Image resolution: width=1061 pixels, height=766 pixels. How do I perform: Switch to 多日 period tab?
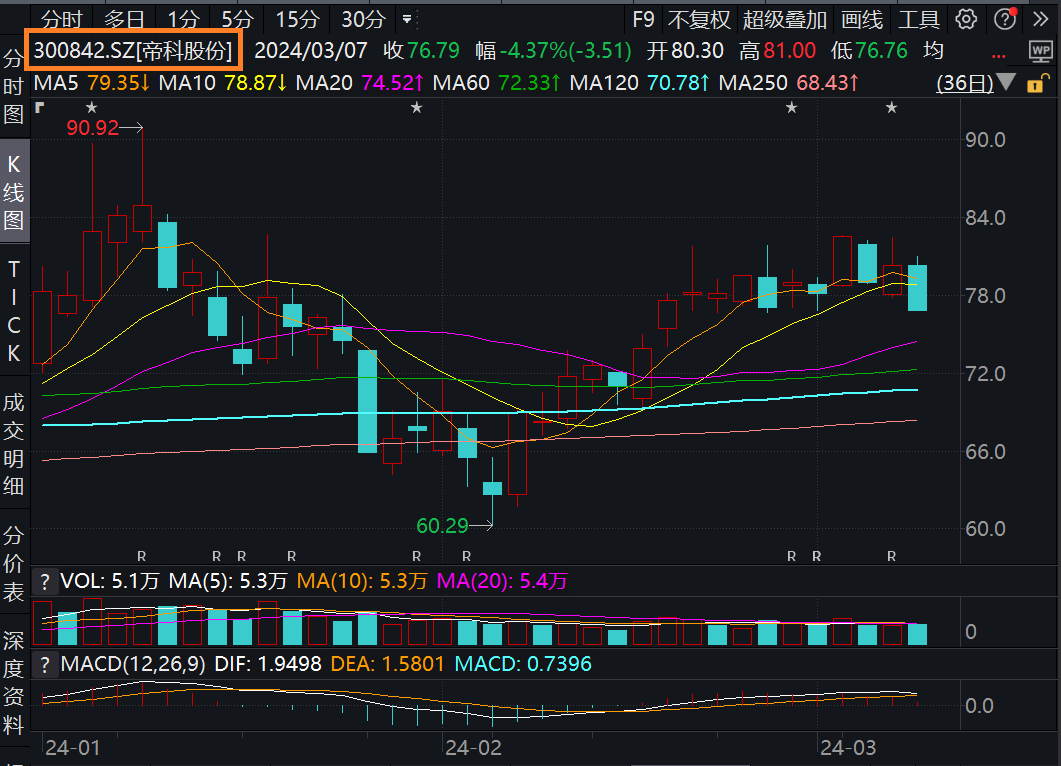coord(124,20)
